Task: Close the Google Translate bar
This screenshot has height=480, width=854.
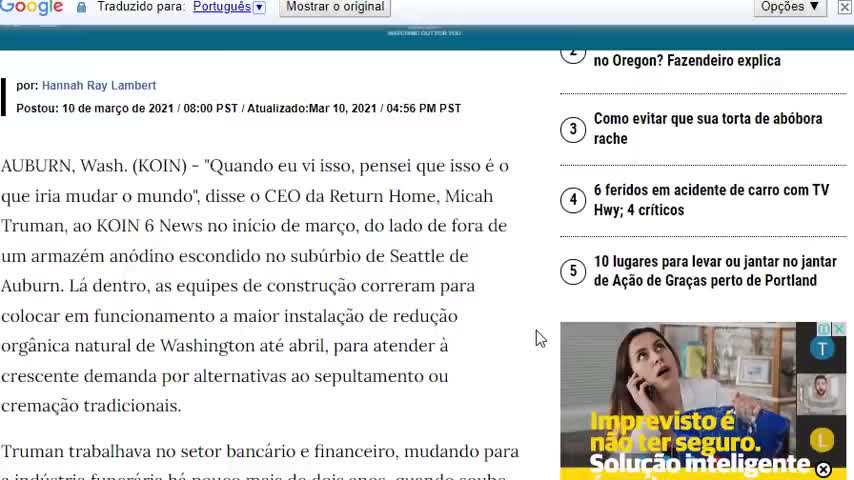Action: click(845, 7)
